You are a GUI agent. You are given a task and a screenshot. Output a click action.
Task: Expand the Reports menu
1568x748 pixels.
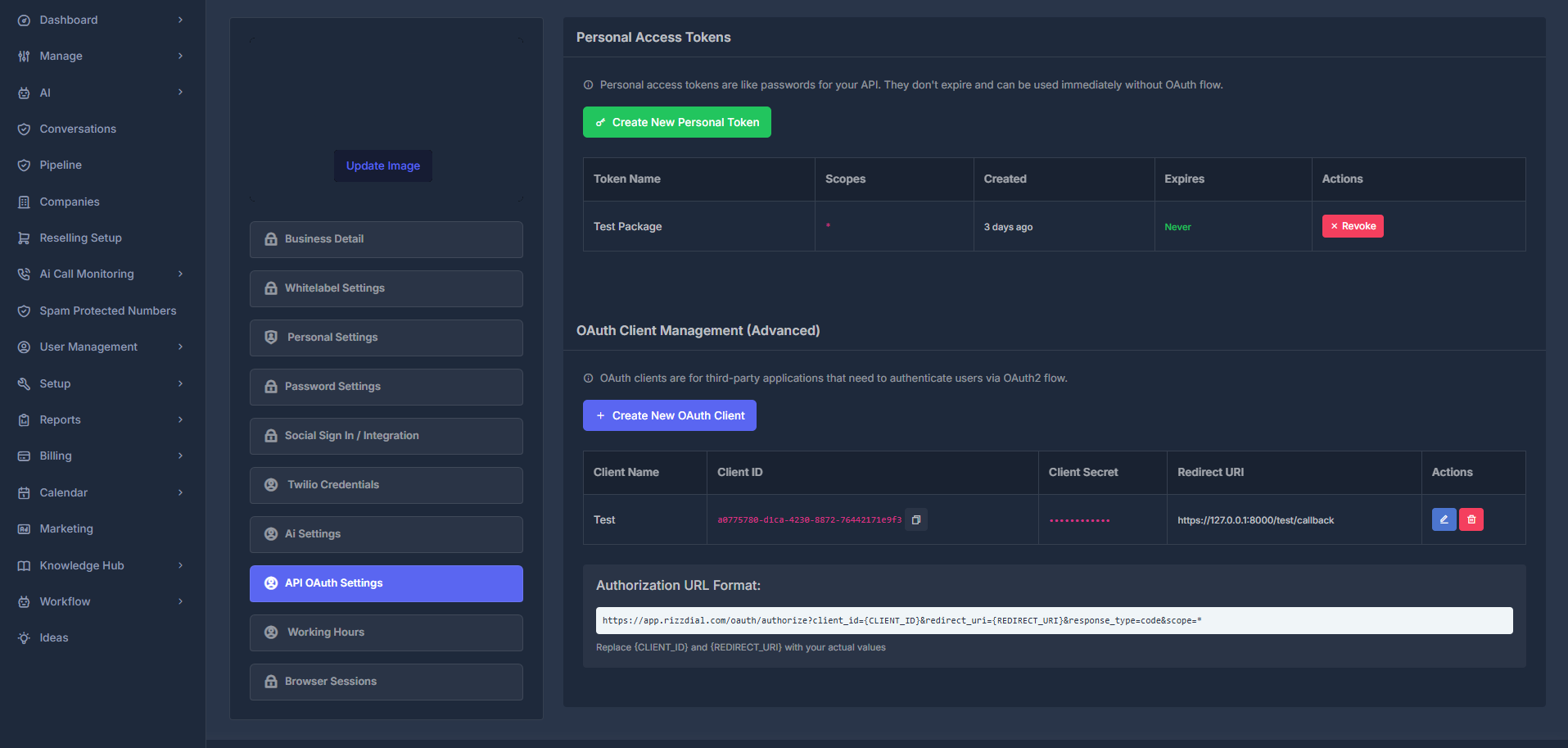(60, 419)
